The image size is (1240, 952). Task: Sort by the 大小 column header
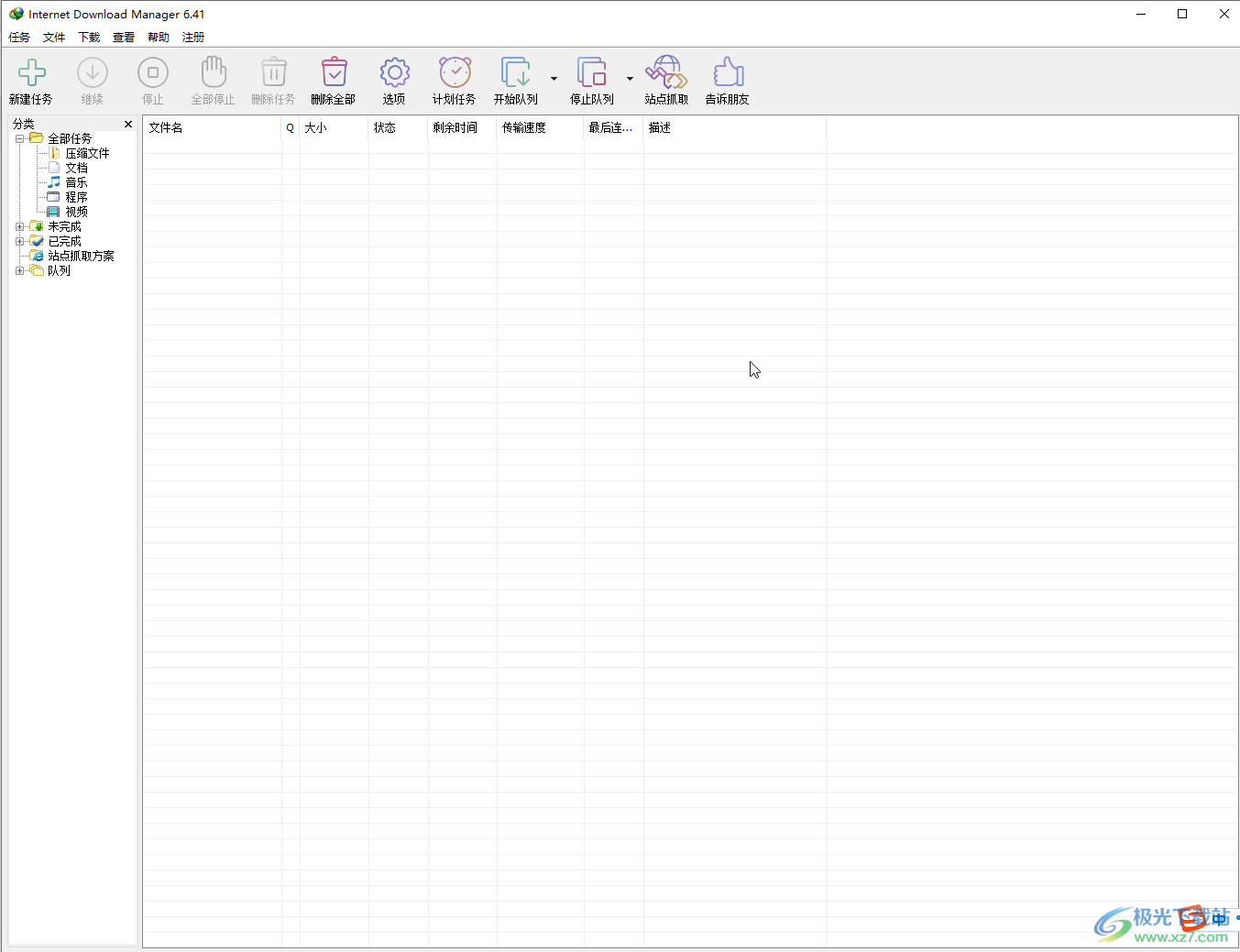pyautogui.click(x=334, y=127)
